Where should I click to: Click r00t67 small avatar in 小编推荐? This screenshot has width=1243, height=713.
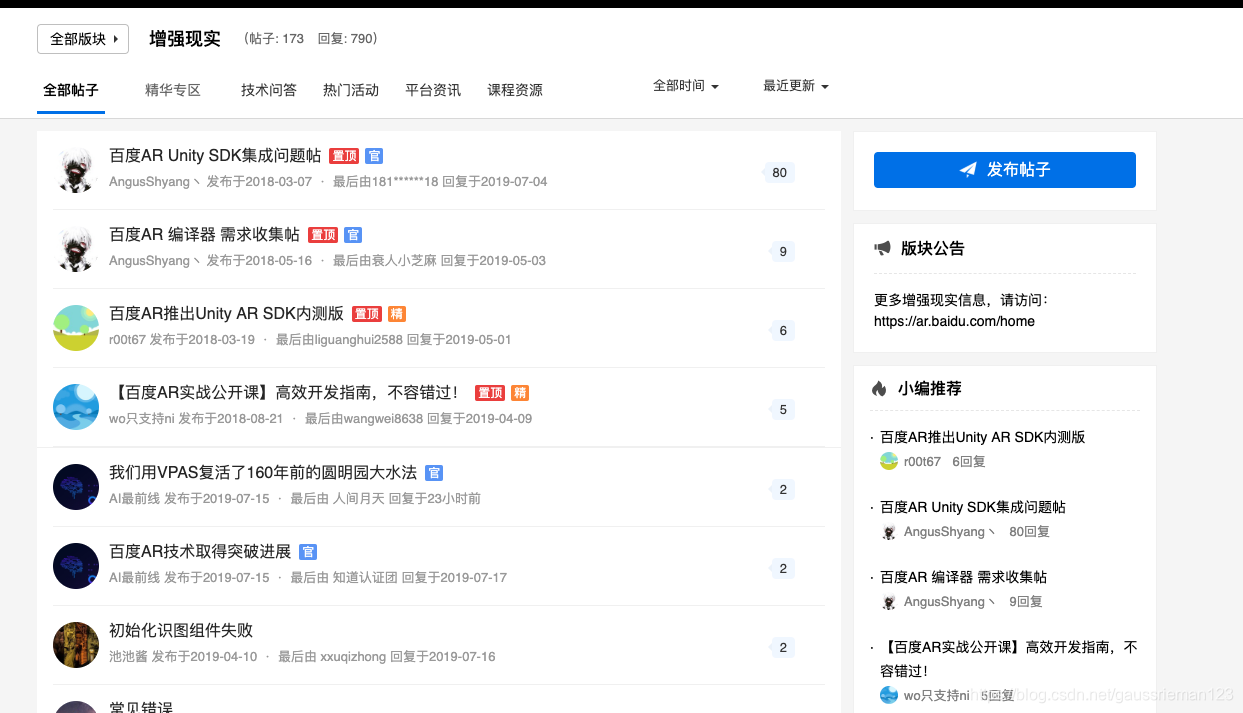(889, 461)
